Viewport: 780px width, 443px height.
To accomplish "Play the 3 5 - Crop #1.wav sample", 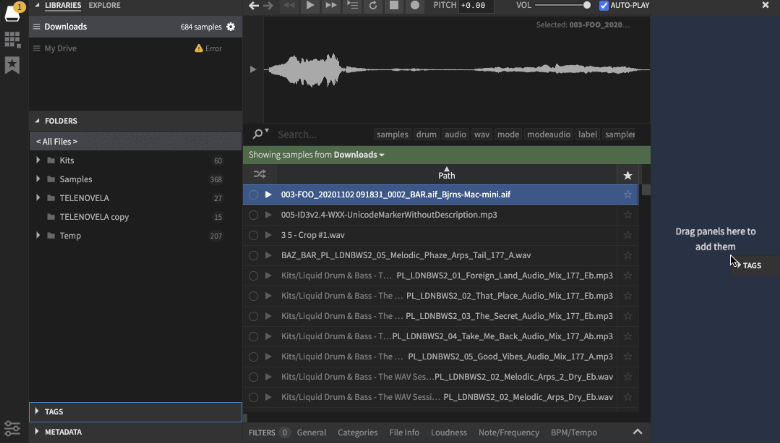I will 268,235.
